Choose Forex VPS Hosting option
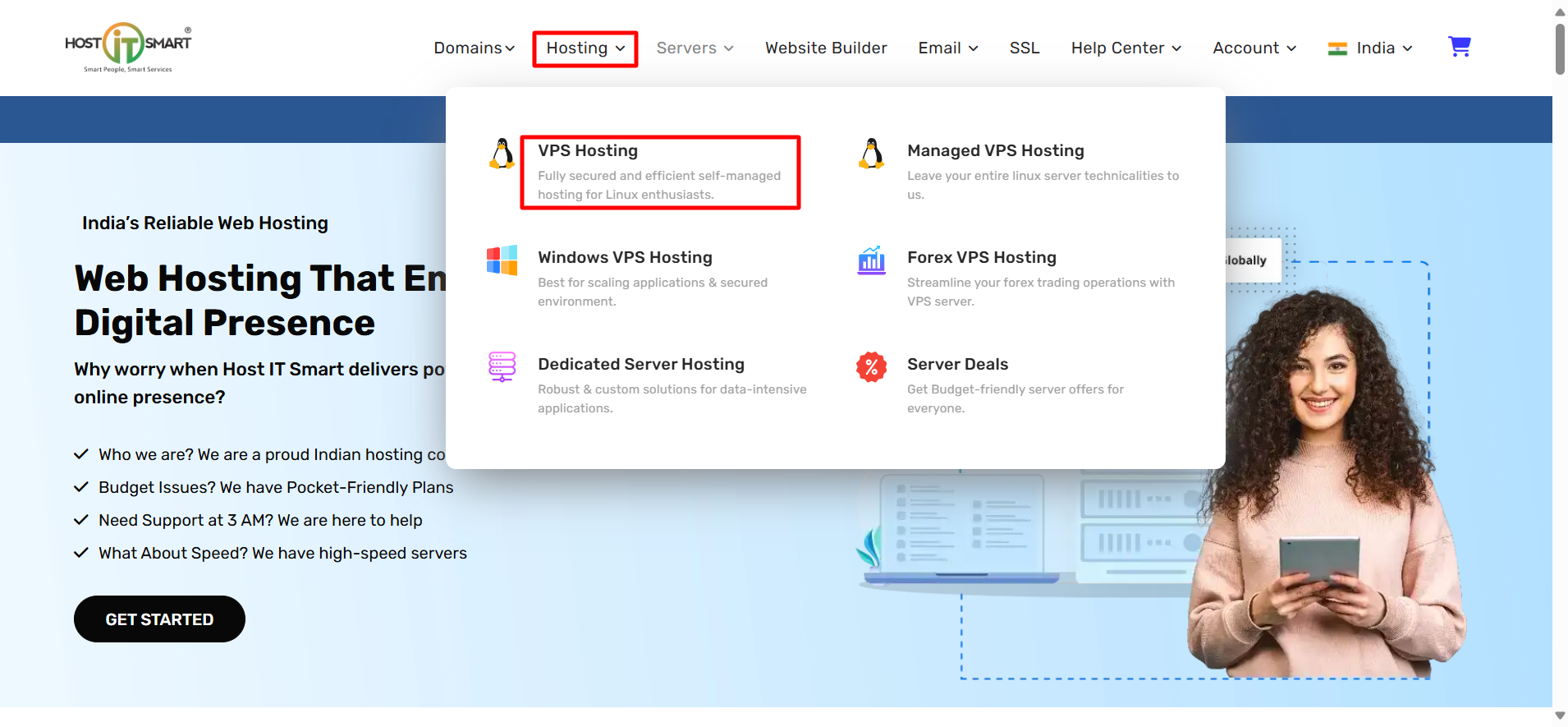The image size is (1568, 727). (982, 257)
